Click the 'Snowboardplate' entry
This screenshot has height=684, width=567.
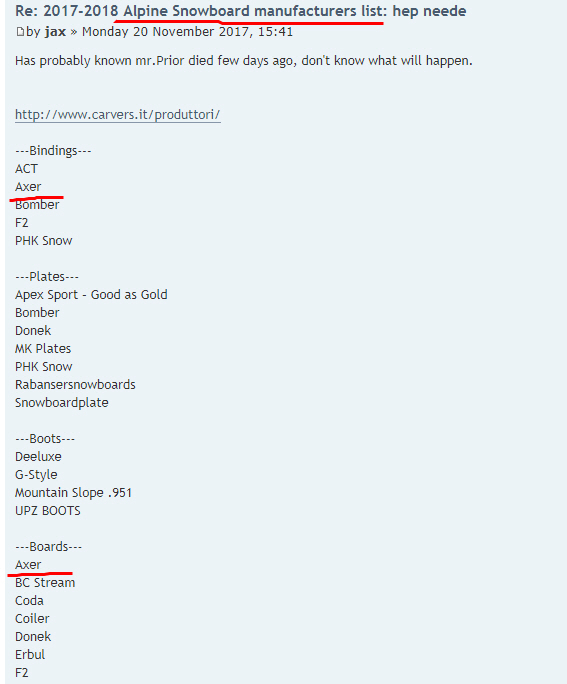point(61,403)
